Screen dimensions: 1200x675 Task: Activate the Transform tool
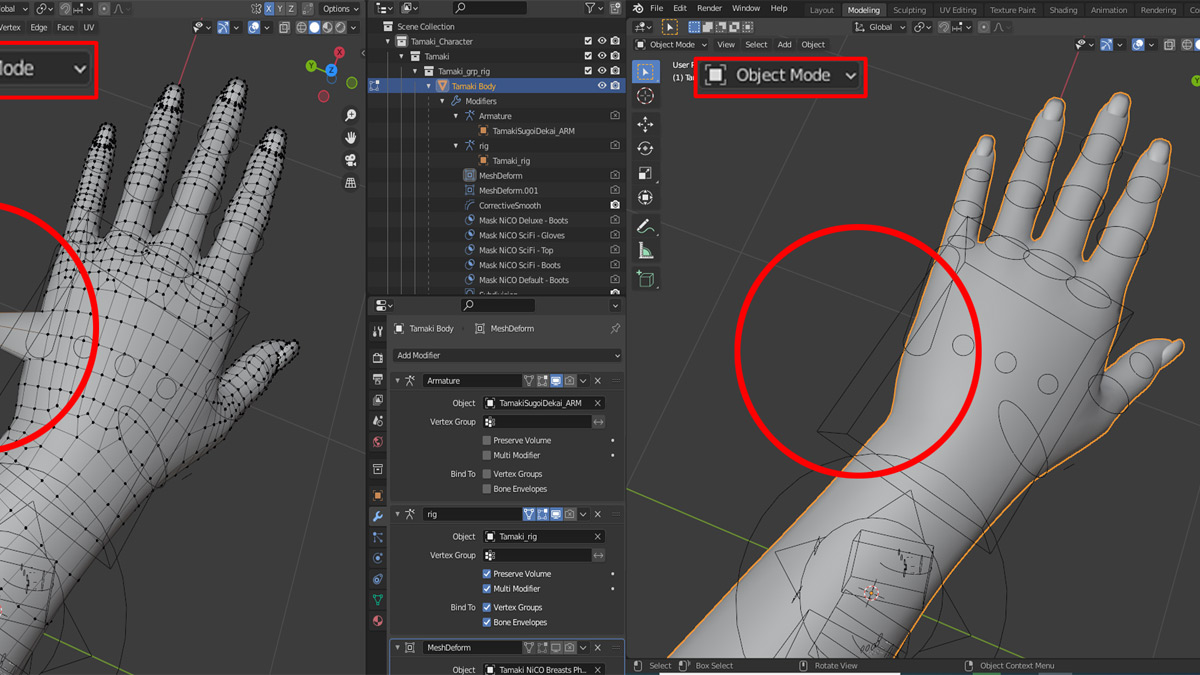pyautogui.click(x=645, y=198)
